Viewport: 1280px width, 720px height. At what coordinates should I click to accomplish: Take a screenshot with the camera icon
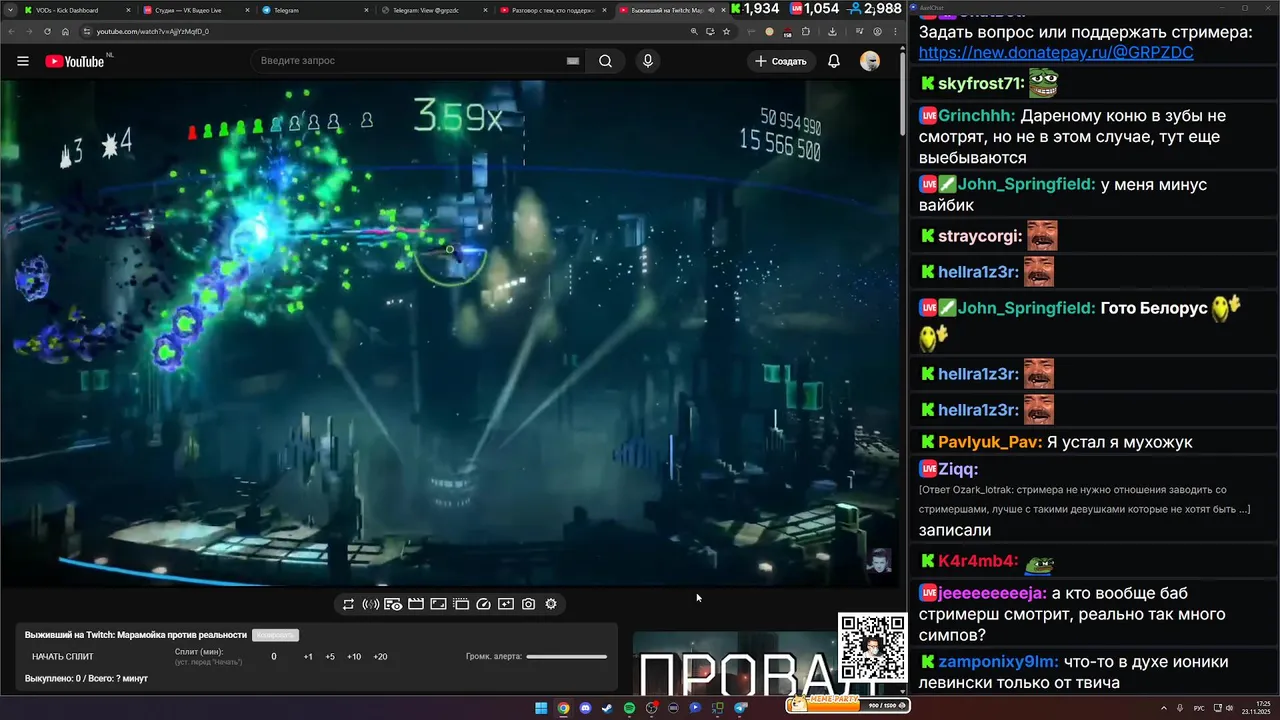pyautogui.click(x=528, y=604)
